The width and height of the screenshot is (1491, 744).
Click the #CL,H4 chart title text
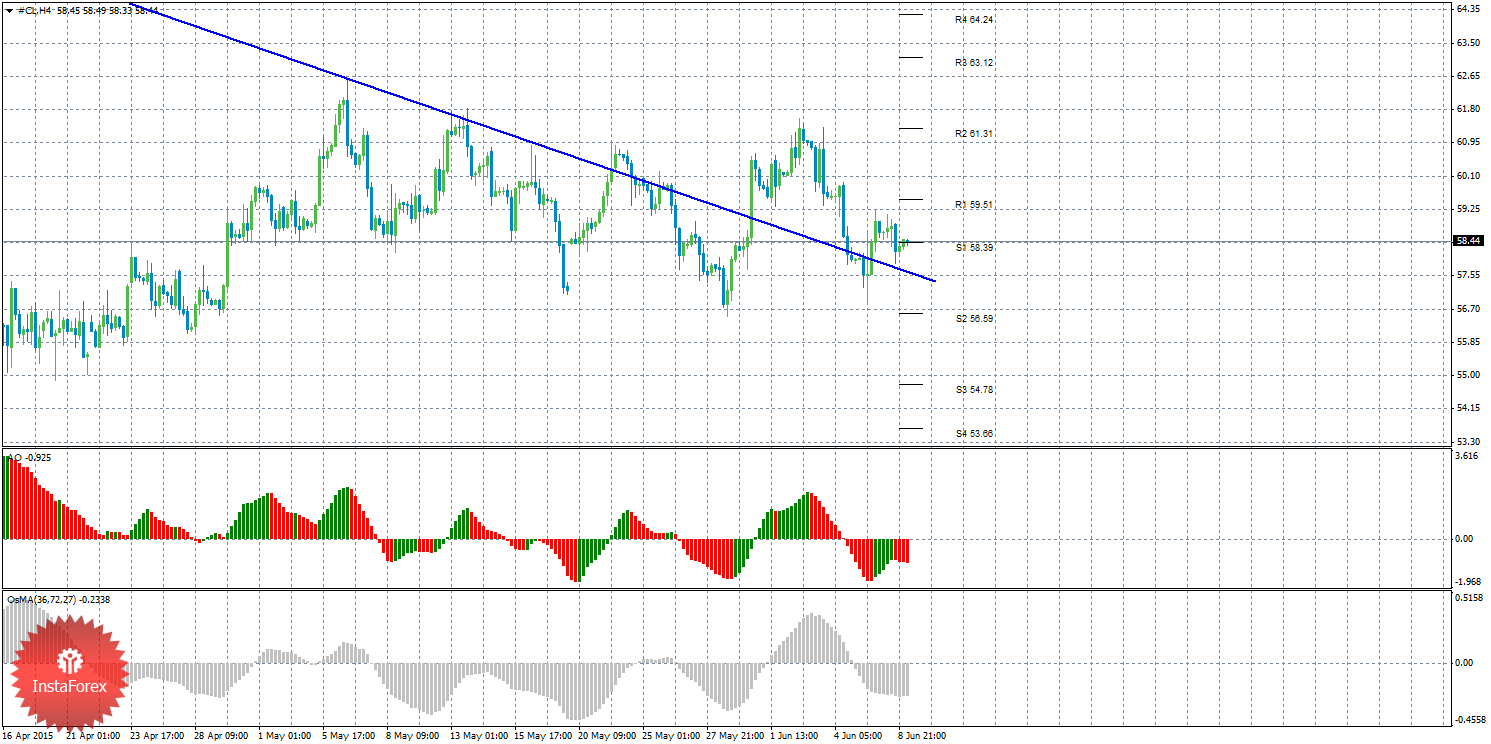(35, 10)
